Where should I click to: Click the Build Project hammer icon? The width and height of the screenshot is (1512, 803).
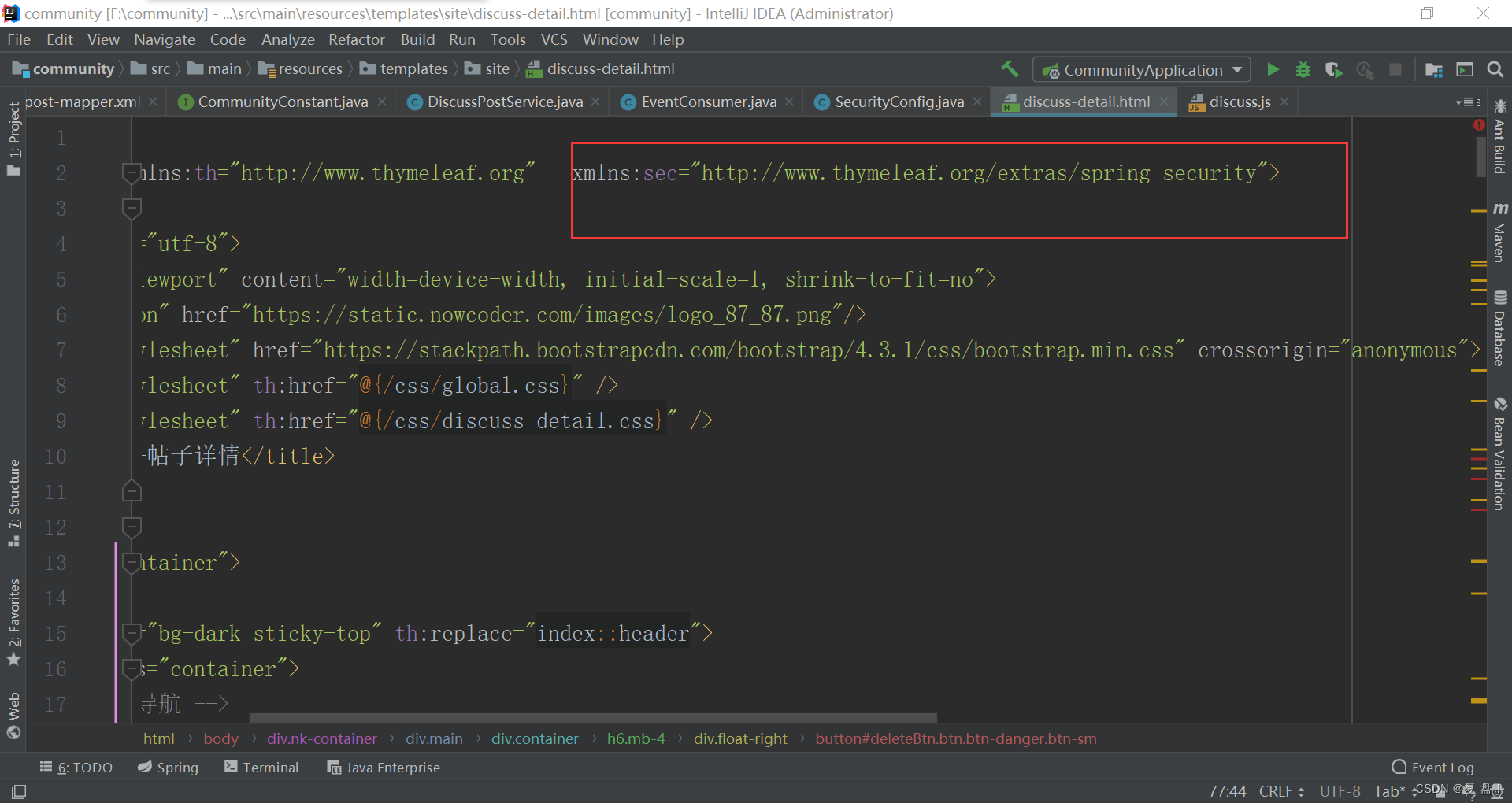[x=1010, y=69]
